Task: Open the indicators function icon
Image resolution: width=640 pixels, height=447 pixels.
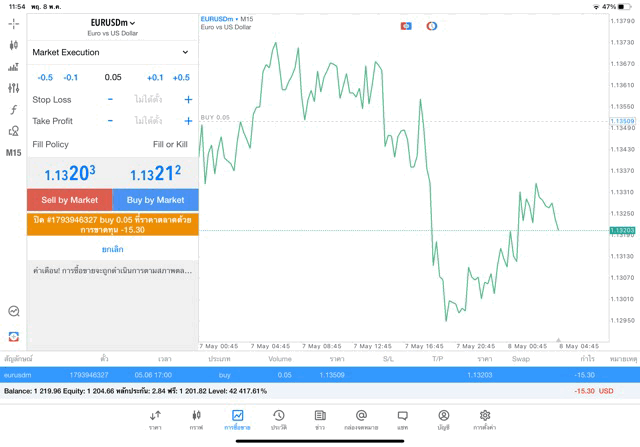Action: coord(13,110)
